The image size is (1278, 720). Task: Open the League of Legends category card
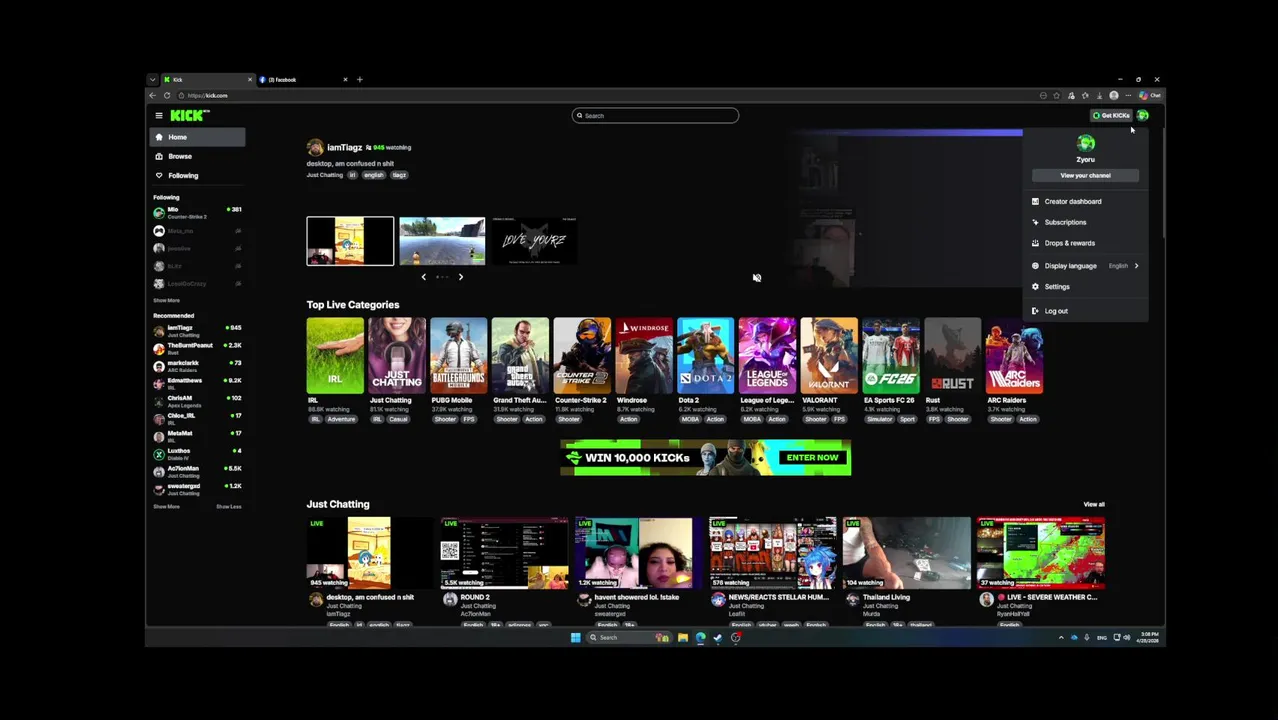767,355
